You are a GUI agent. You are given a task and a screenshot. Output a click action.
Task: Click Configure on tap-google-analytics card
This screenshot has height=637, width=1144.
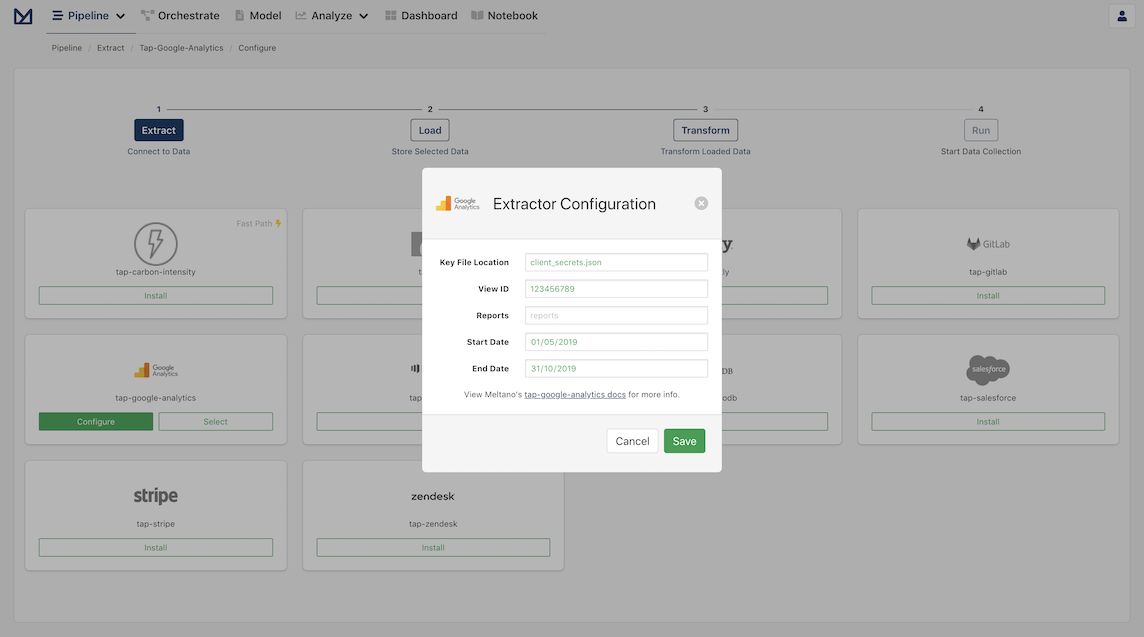click(96, 422)
